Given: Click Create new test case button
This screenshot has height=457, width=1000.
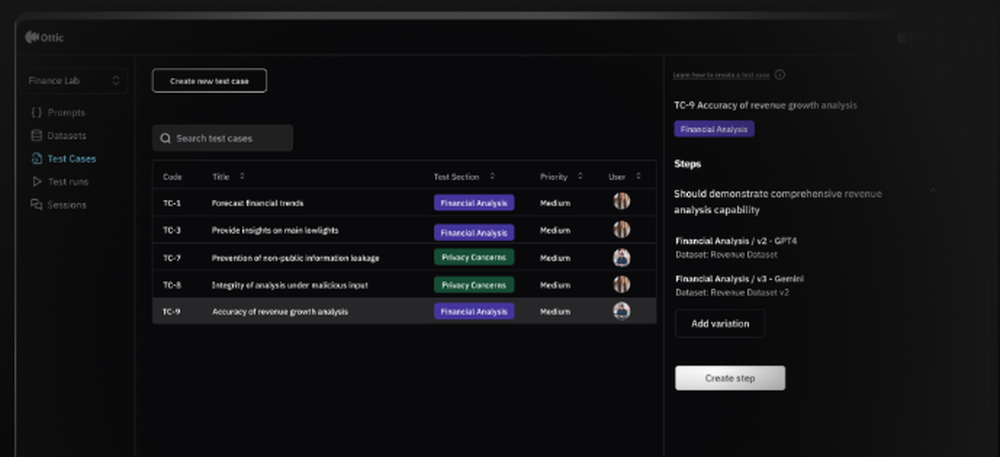Looking at the screenshot, I should [x=209, y=81].
